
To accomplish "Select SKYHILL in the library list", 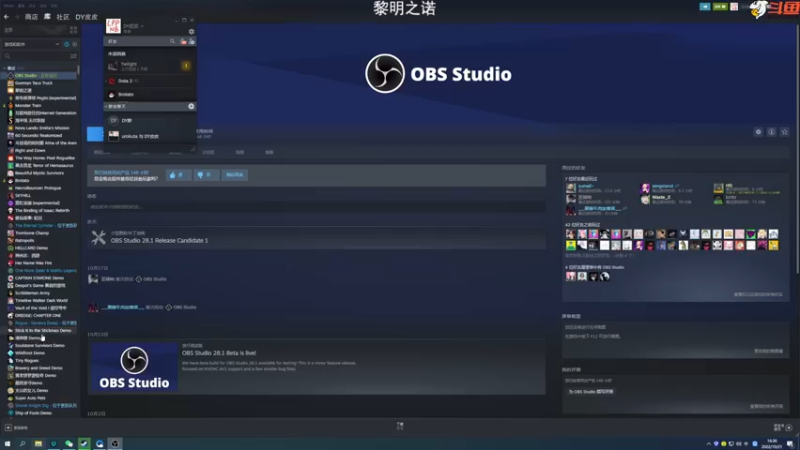I will [x=23, y=195].
